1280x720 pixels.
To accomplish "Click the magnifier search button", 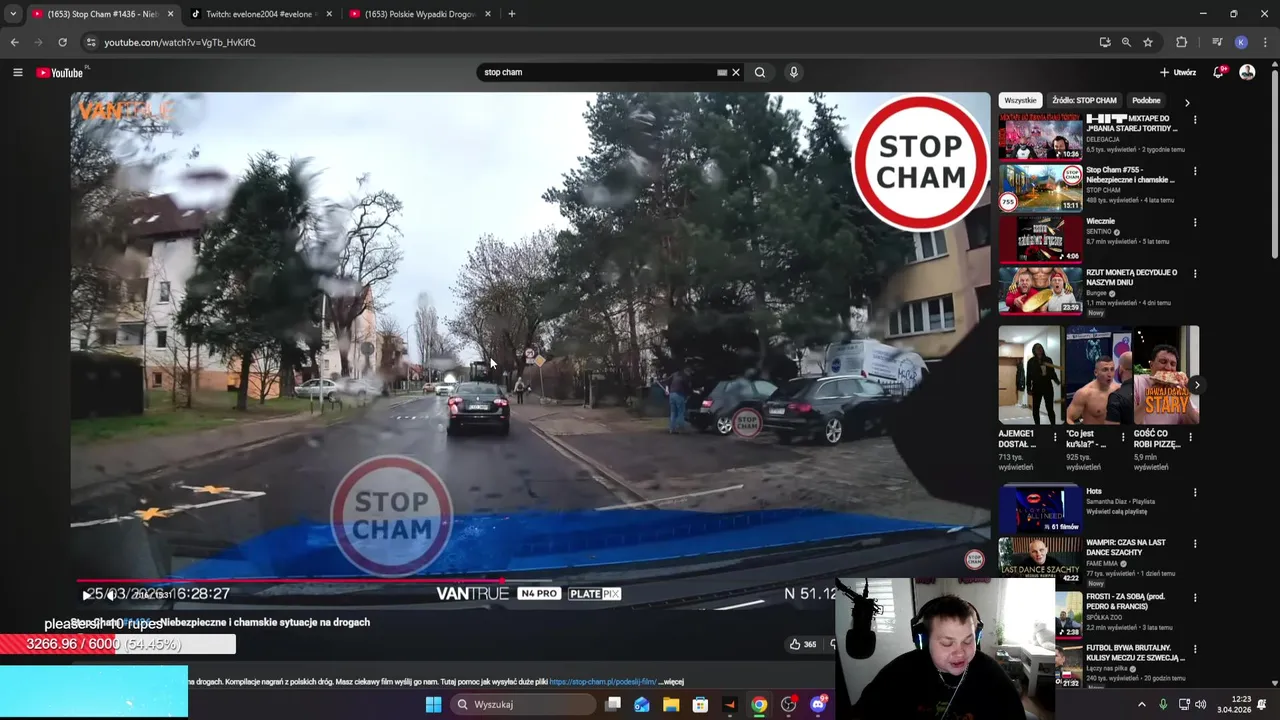I will tap(760, 72).
